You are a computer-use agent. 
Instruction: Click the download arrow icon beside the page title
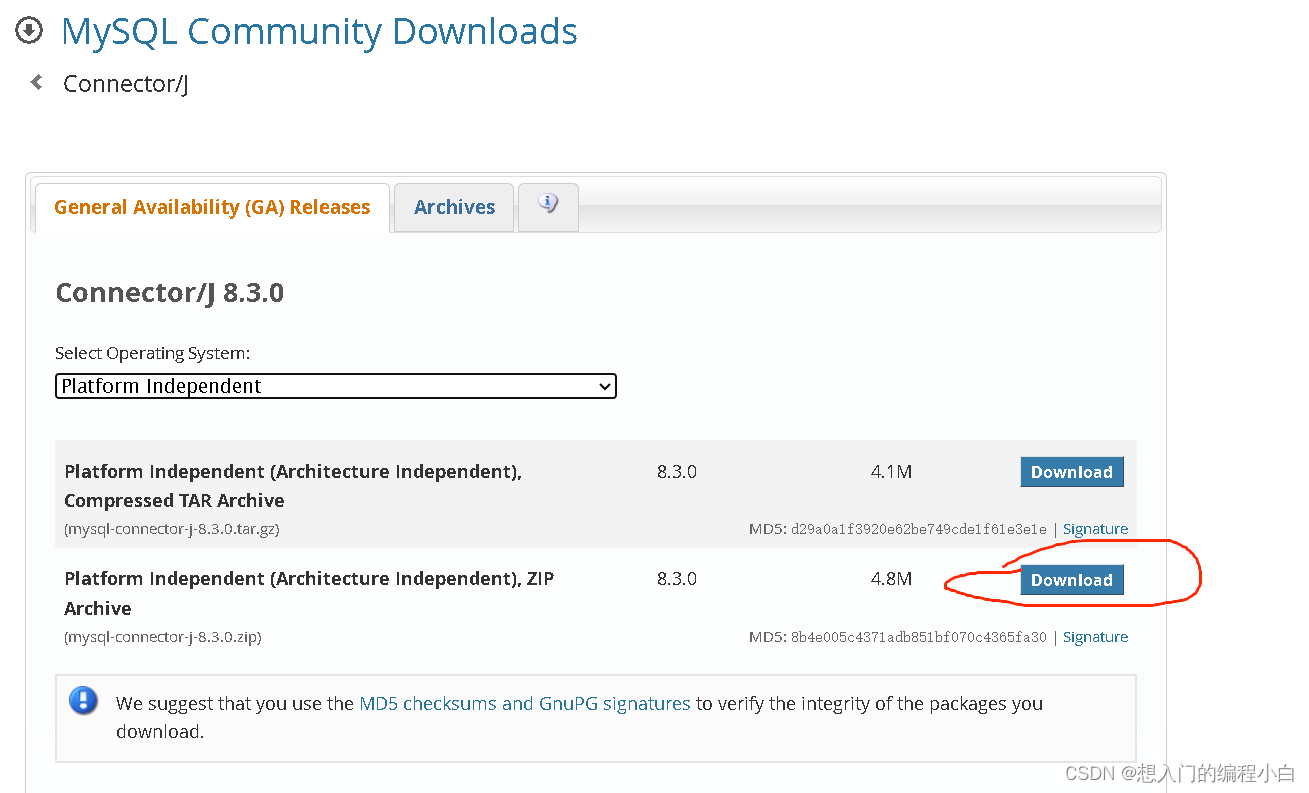(x=28, y=31)
